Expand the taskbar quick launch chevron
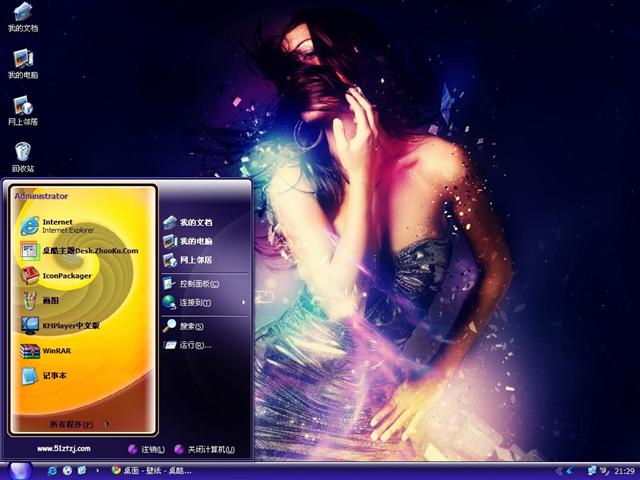The height and width of the screenshot is (480, 640). (97, 470)
